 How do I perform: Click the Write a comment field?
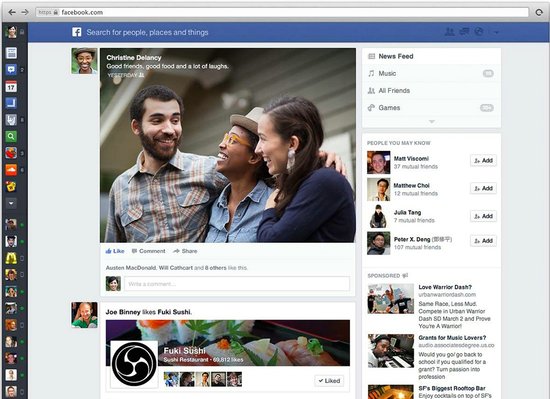click(237, 284)
